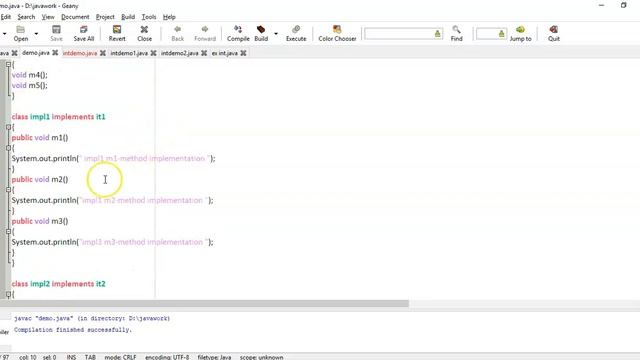Click 'Compilation finished successfully.' message
The image size is (640, 360).
pyautogui.click(x=73, y=329)
